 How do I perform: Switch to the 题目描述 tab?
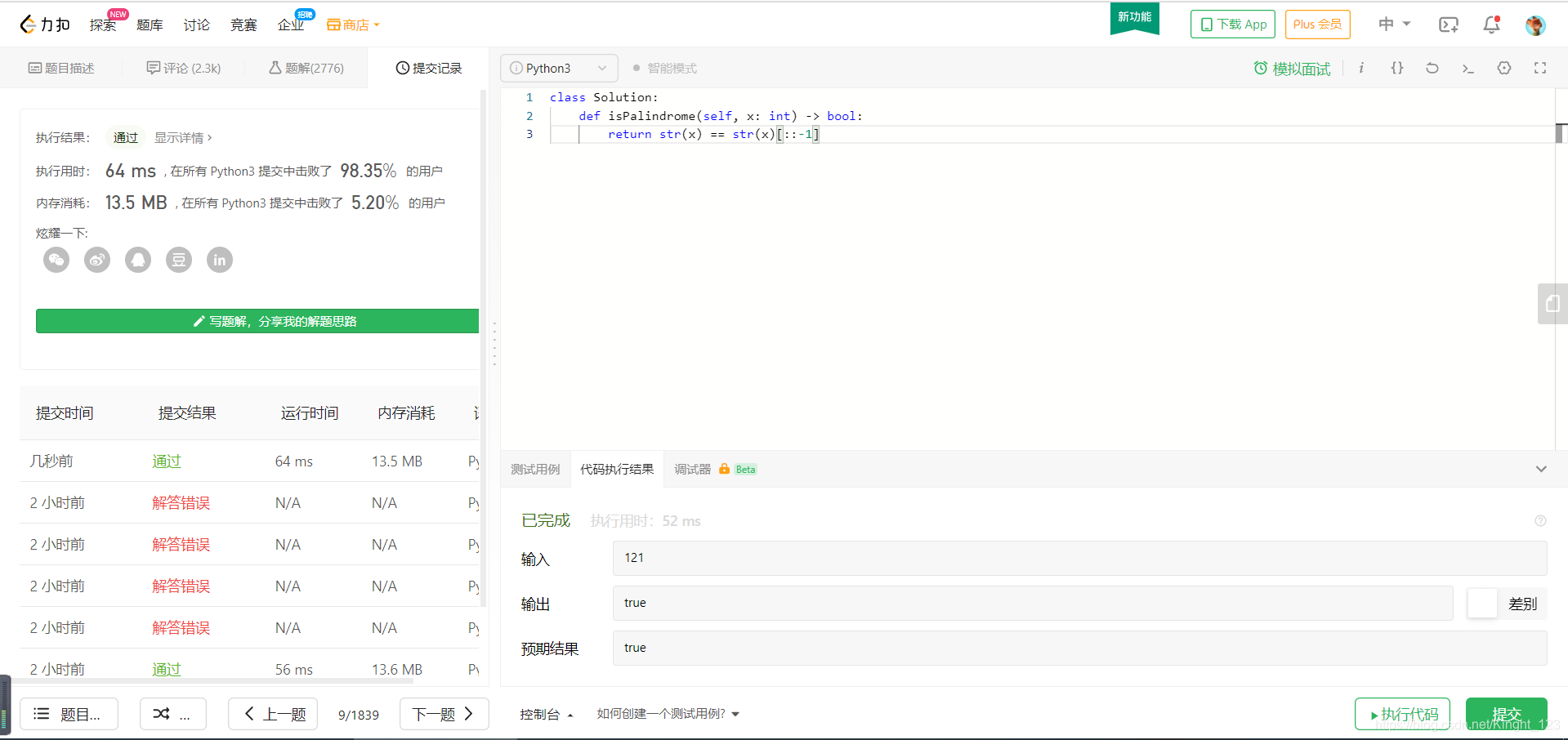coord(61,68)
